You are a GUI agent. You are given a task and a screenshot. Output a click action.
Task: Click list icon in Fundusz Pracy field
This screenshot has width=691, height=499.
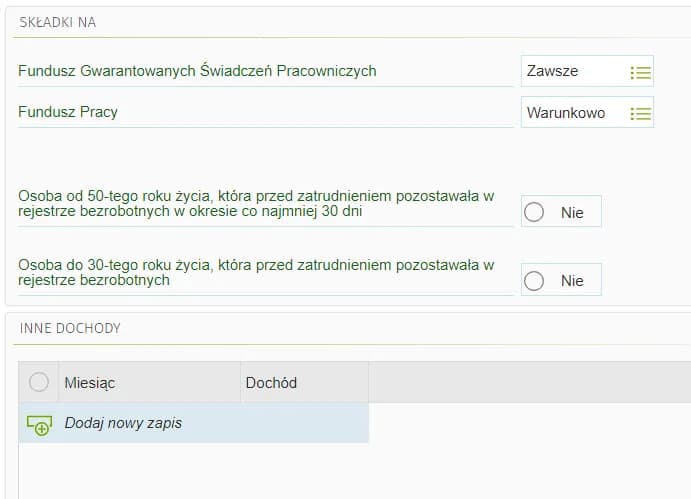(640, 114)
